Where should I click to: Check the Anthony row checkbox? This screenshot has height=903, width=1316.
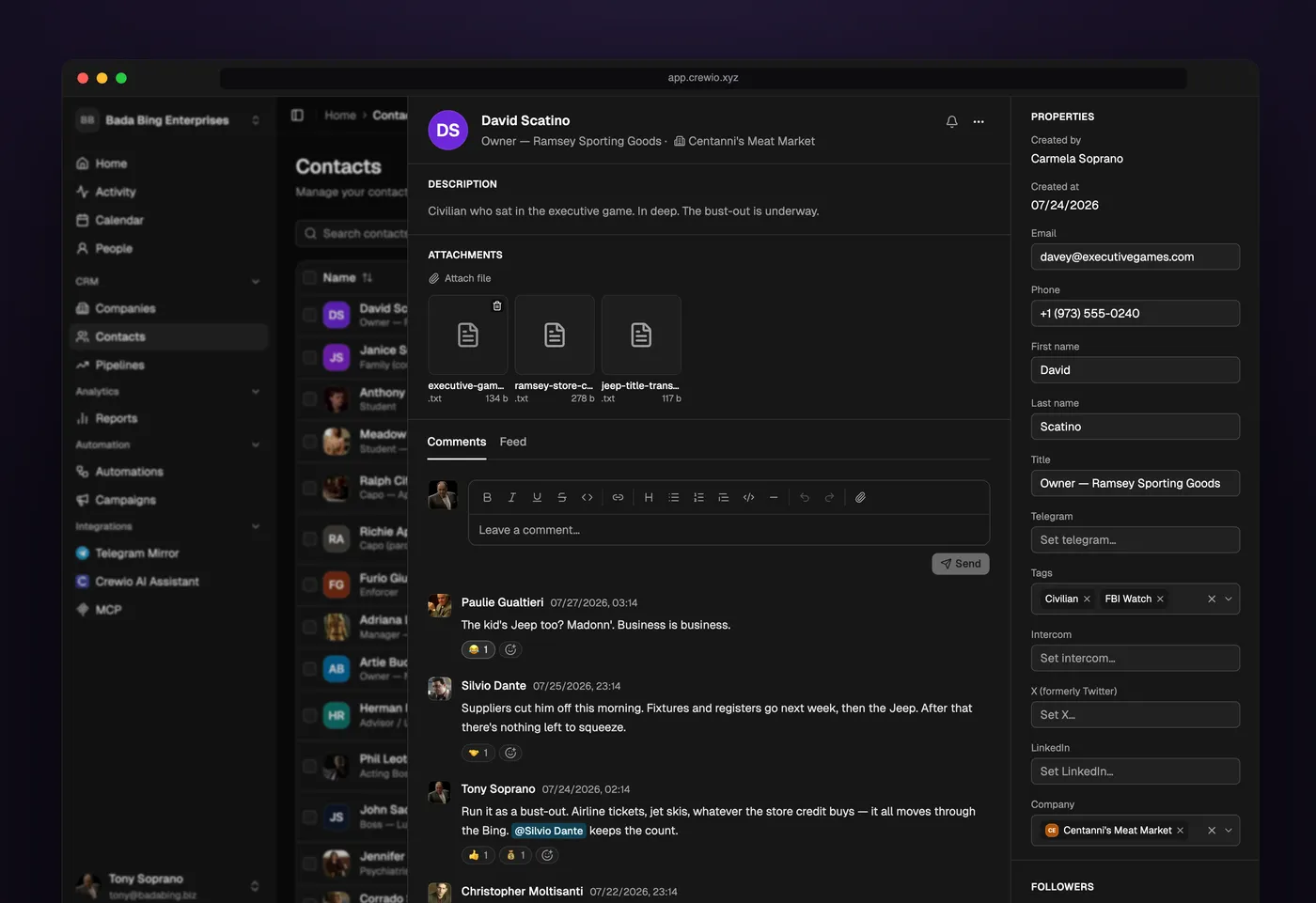(x=309, y=399)
